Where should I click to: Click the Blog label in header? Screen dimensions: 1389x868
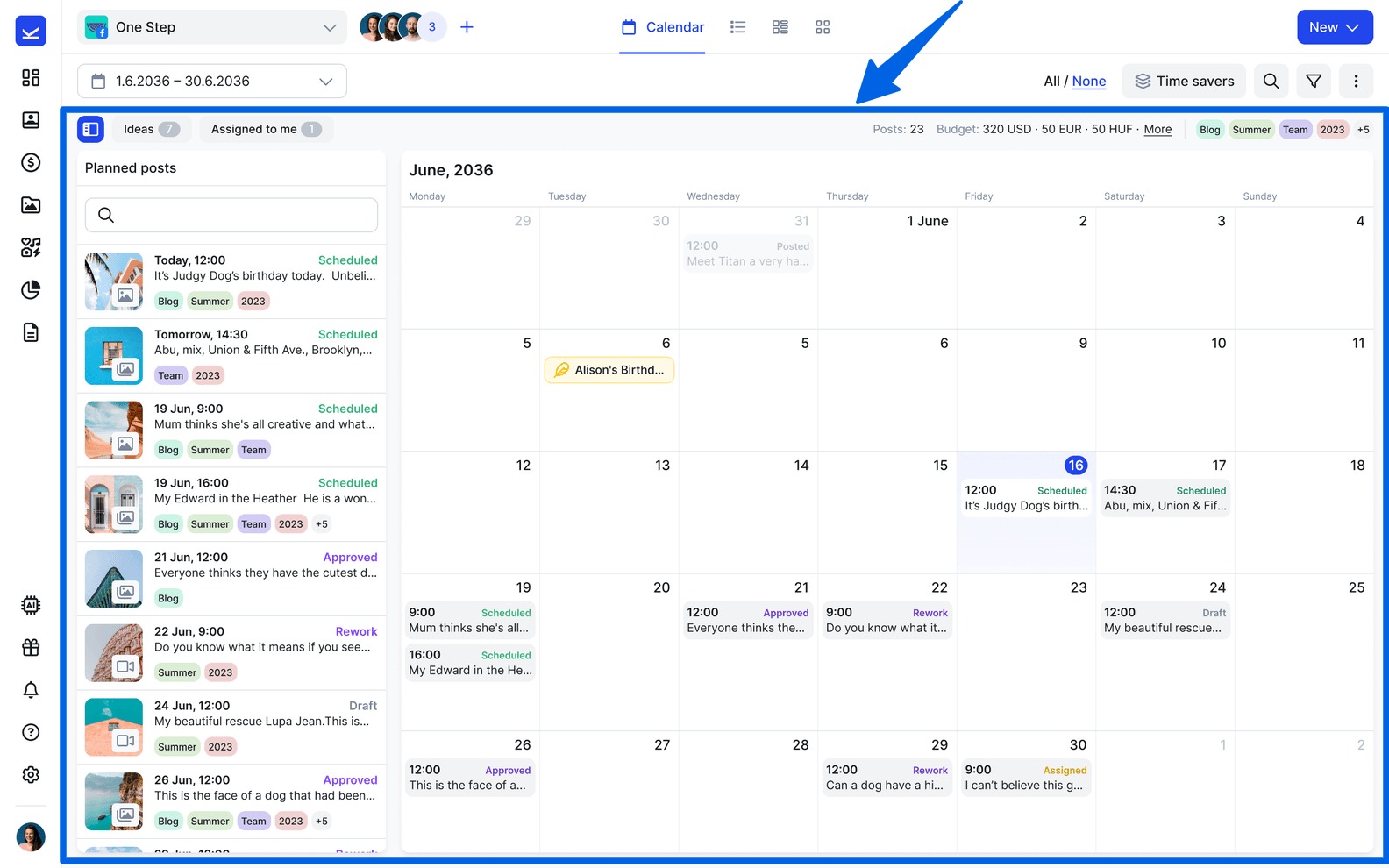[1210, 130]
